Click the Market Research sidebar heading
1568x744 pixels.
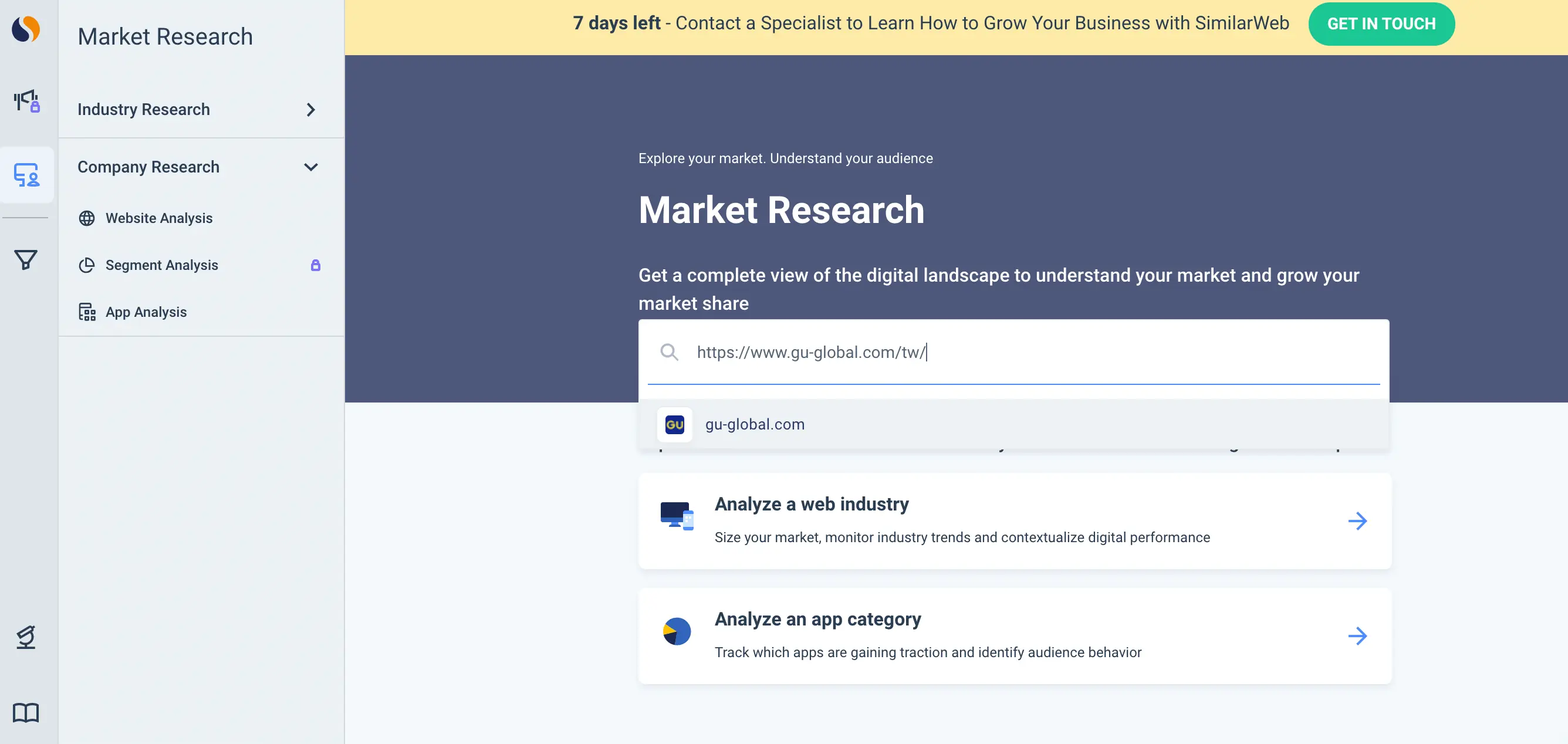tap(165, 36)
